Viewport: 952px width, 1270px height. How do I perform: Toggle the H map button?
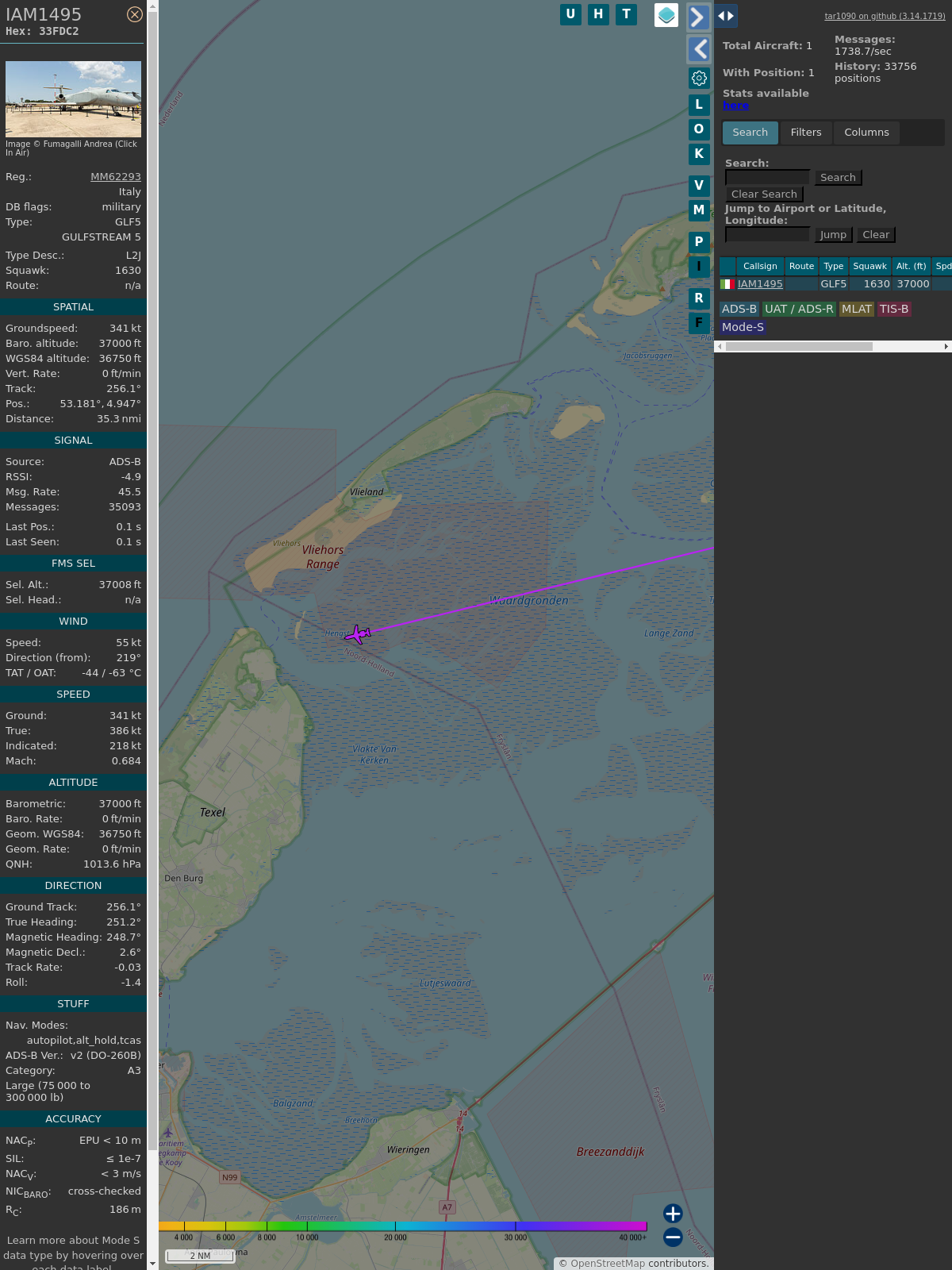[598, 14]
